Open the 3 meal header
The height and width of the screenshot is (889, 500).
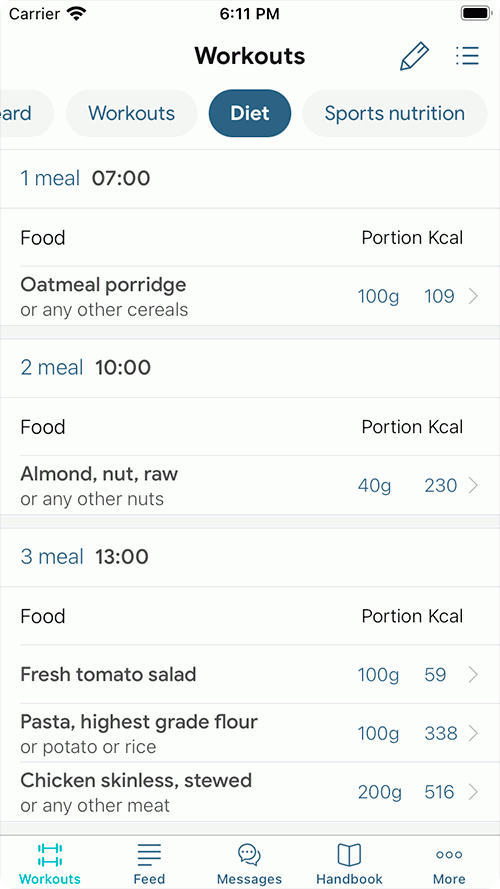click(250, 557)
